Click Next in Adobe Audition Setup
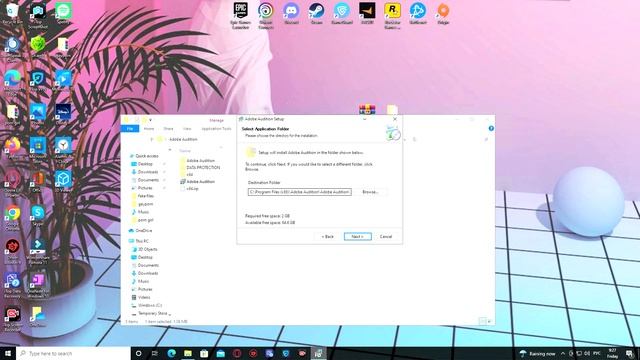Screen dimensions: 640x360 point(358,237)
